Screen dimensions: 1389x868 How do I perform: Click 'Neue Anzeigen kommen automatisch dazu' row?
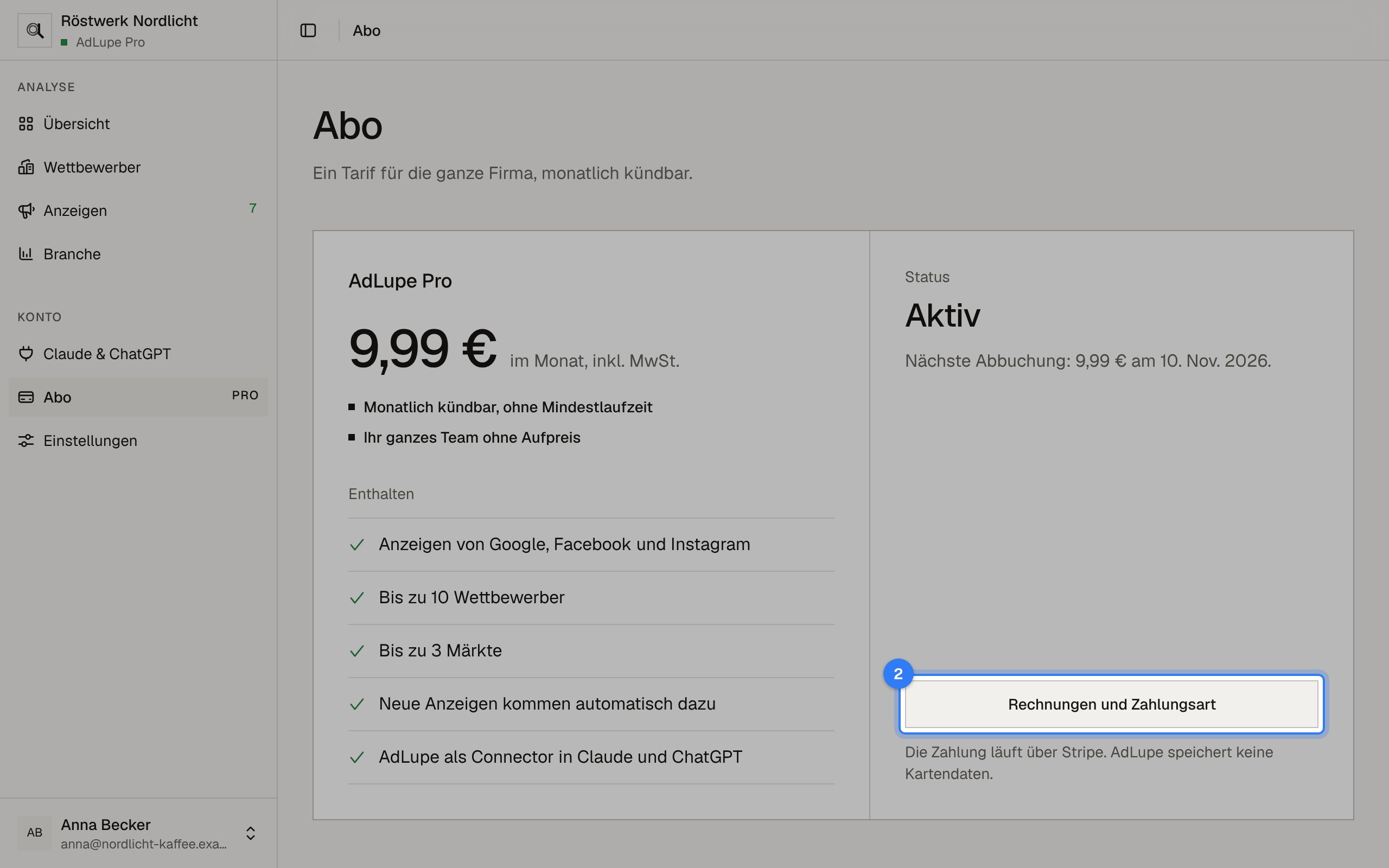tap(591, 704)
